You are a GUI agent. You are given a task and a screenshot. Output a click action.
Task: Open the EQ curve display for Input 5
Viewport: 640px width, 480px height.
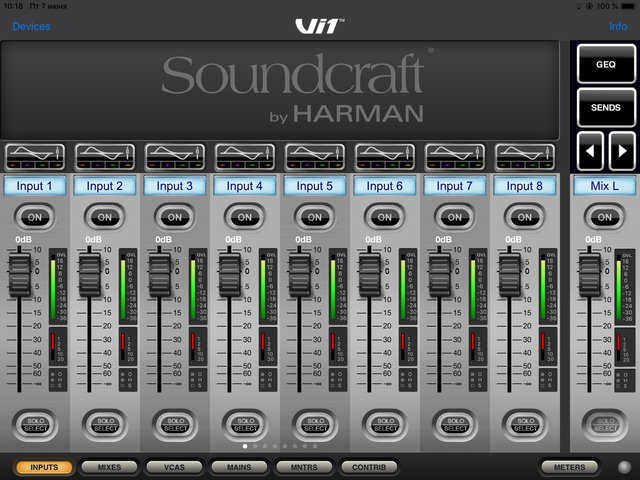click(x=315, y=157)
